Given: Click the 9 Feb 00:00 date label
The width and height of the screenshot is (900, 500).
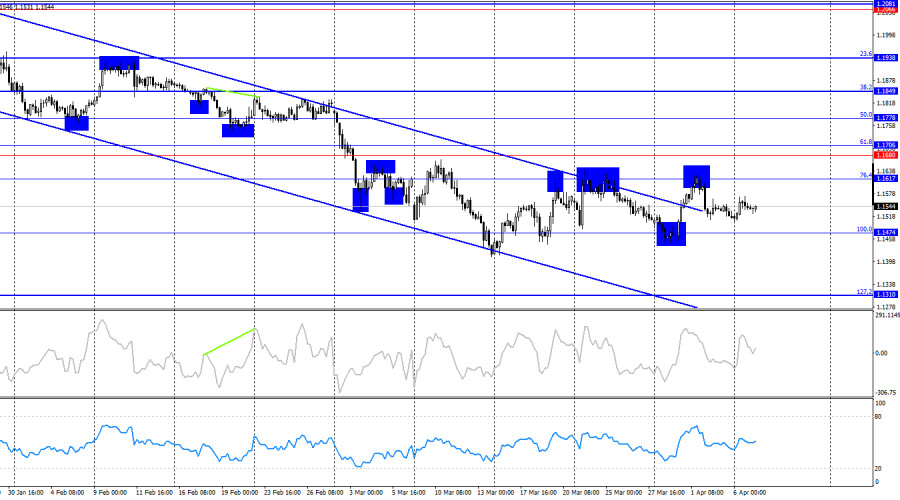Looking at the screenshot, I should [109, 493].
